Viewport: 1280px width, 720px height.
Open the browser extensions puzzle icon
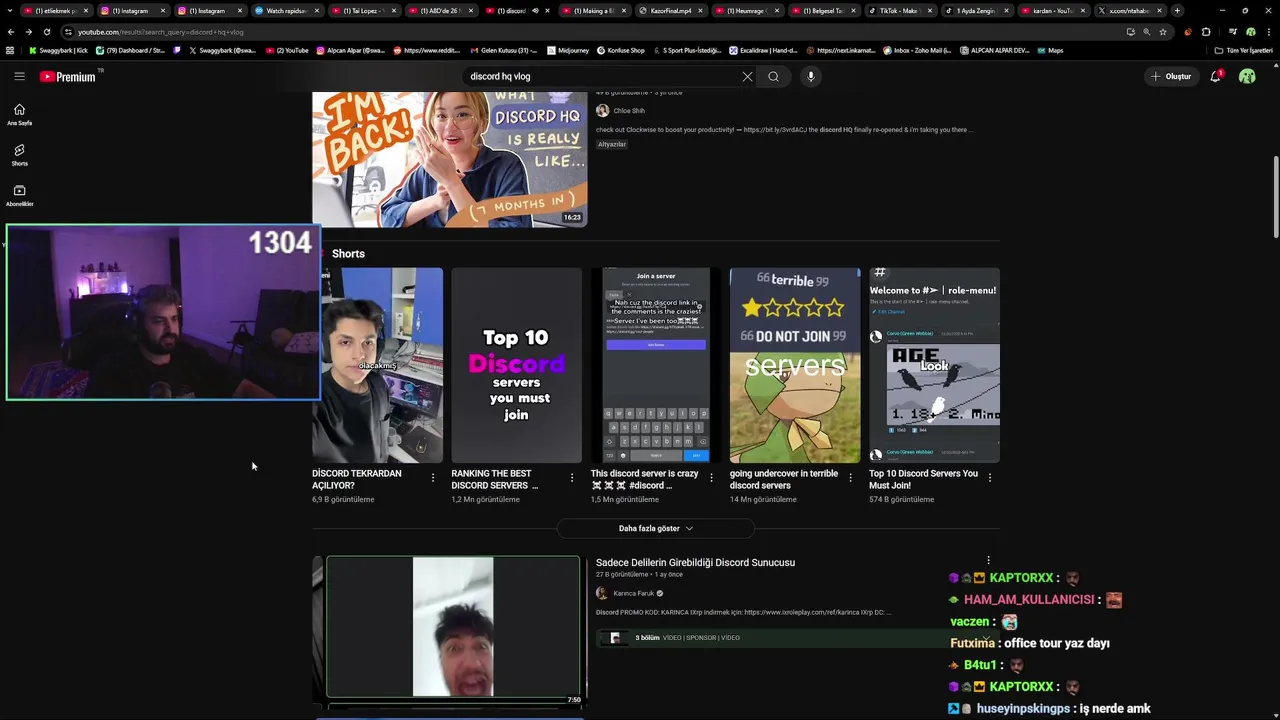[1205, 32]
